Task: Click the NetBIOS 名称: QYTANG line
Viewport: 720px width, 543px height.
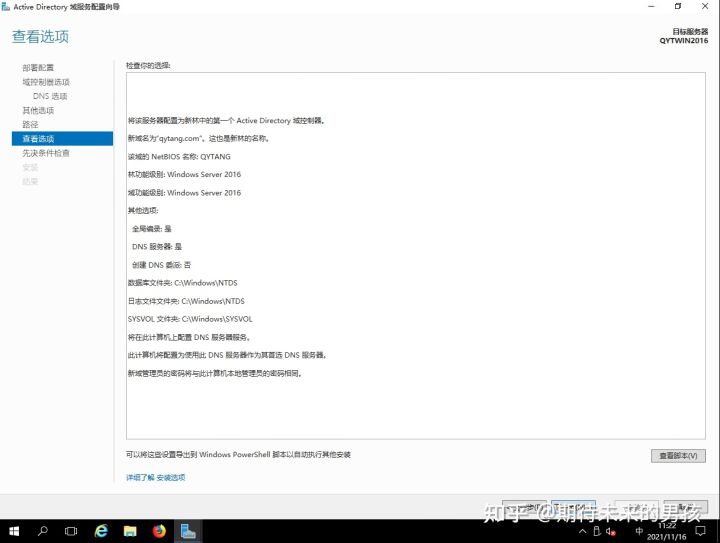Action: click(x=179, y=157)
